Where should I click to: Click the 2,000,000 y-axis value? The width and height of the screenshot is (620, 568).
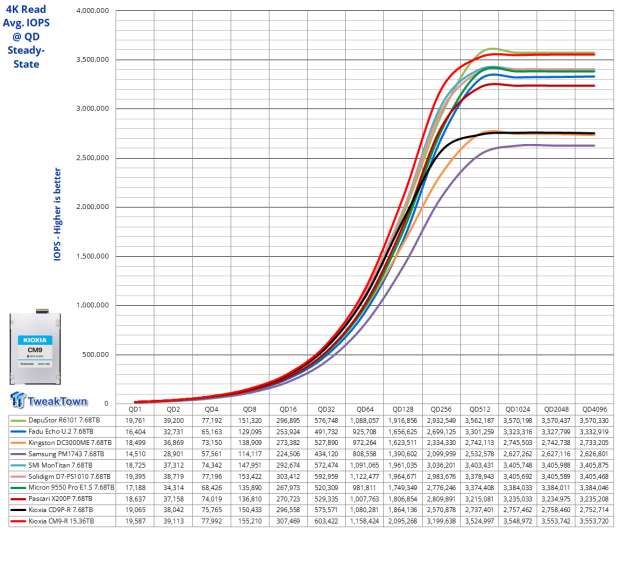click(93, 207)
